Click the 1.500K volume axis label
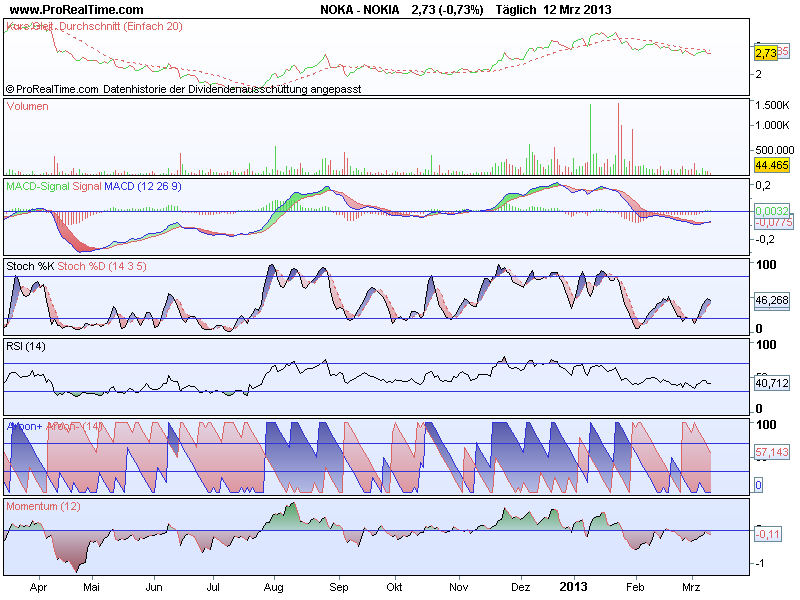Viewport: 800px width, 600px height. point(772,105)
